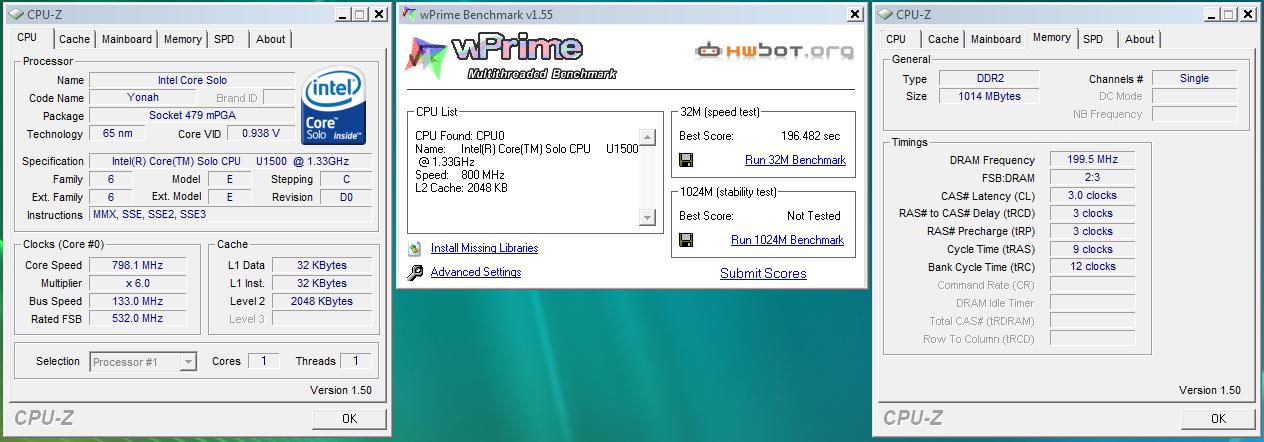Click the Rated FSB value 532.0 MHz

(138, 319)
